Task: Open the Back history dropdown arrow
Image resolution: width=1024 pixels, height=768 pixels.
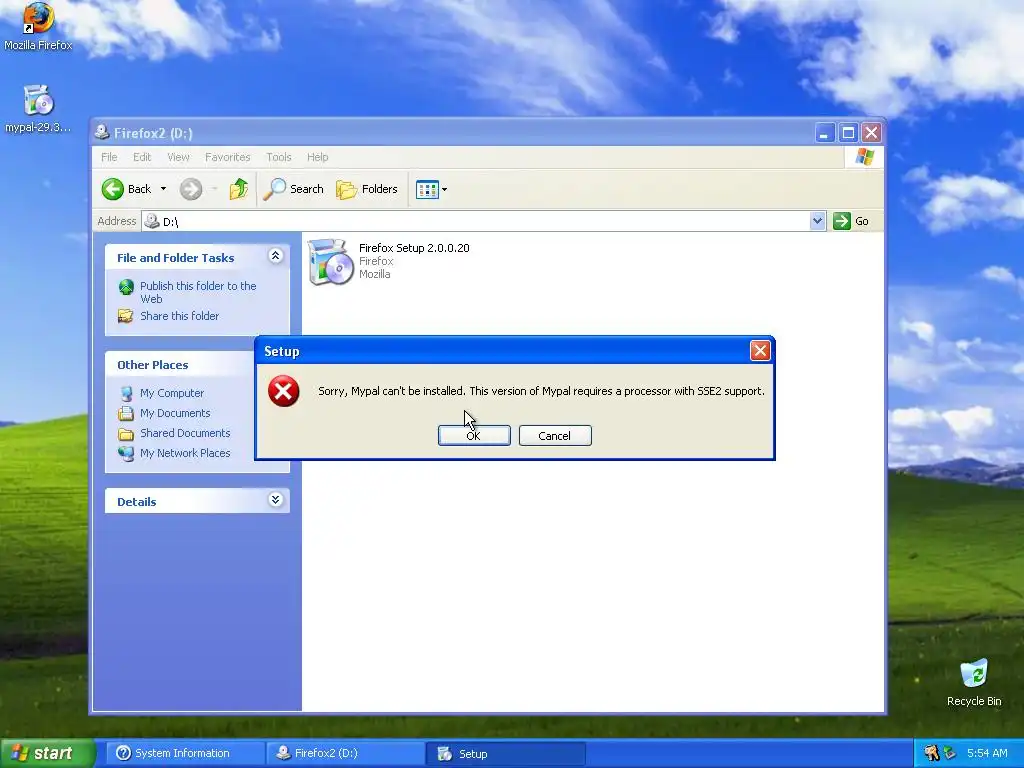Action: click(163, 189)
